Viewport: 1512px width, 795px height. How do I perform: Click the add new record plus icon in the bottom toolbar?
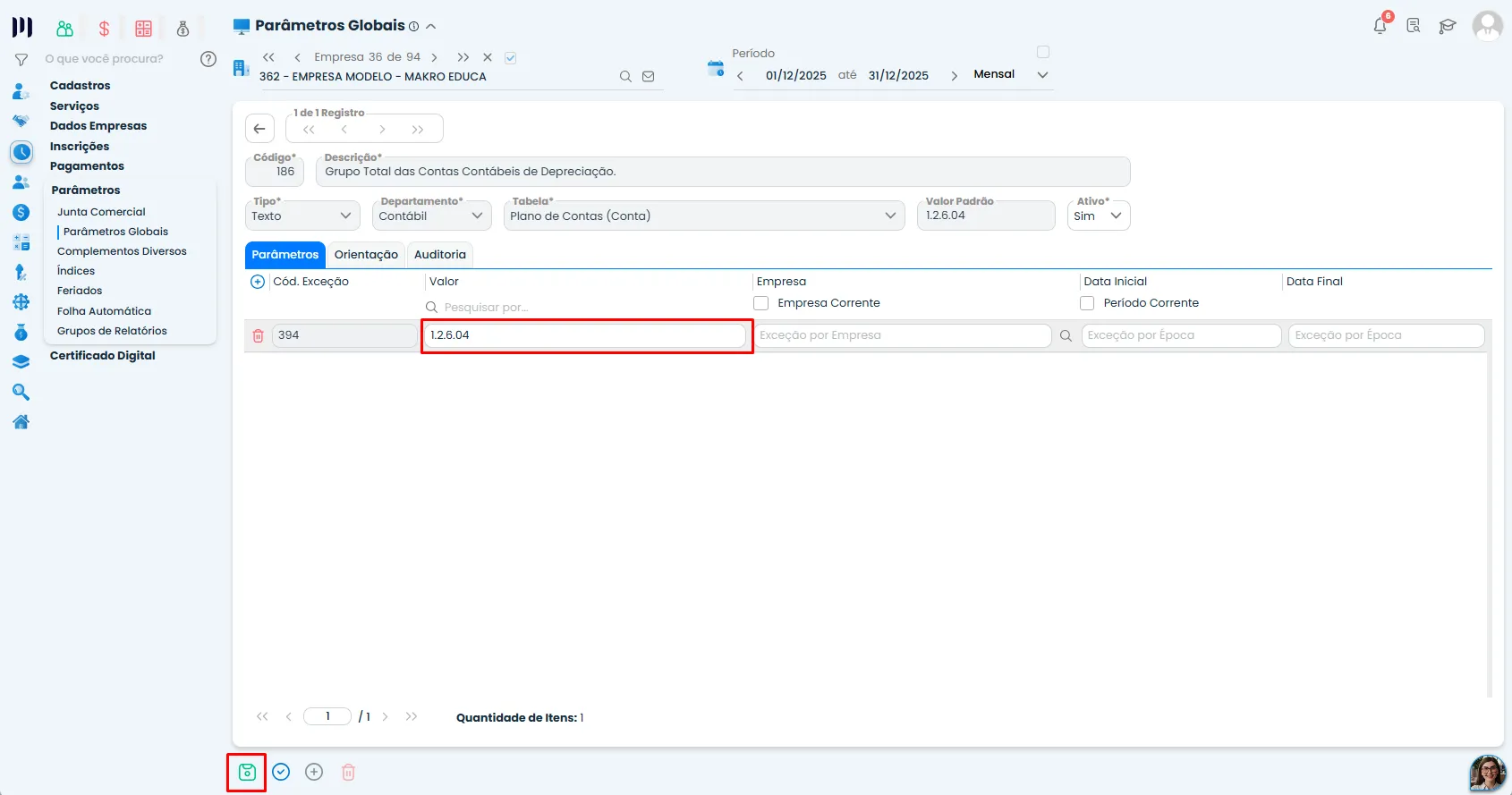[314, 772]
